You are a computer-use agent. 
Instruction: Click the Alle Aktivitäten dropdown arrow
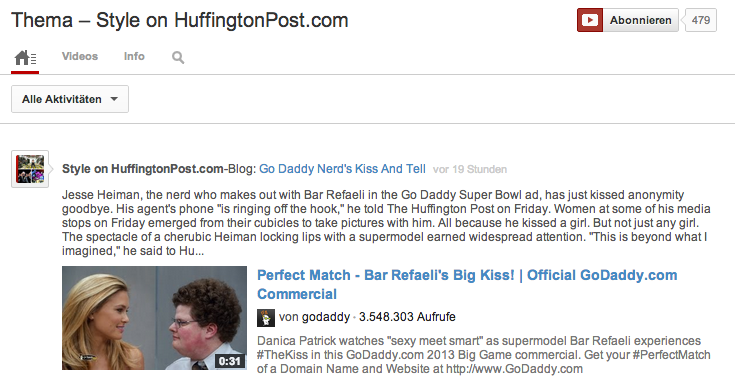tap(114, 99)
